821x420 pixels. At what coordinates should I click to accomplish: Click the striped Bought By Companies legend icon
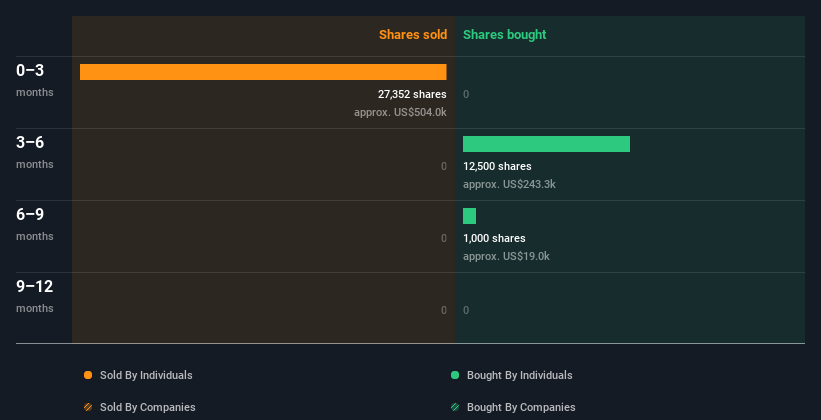[455, 407]
